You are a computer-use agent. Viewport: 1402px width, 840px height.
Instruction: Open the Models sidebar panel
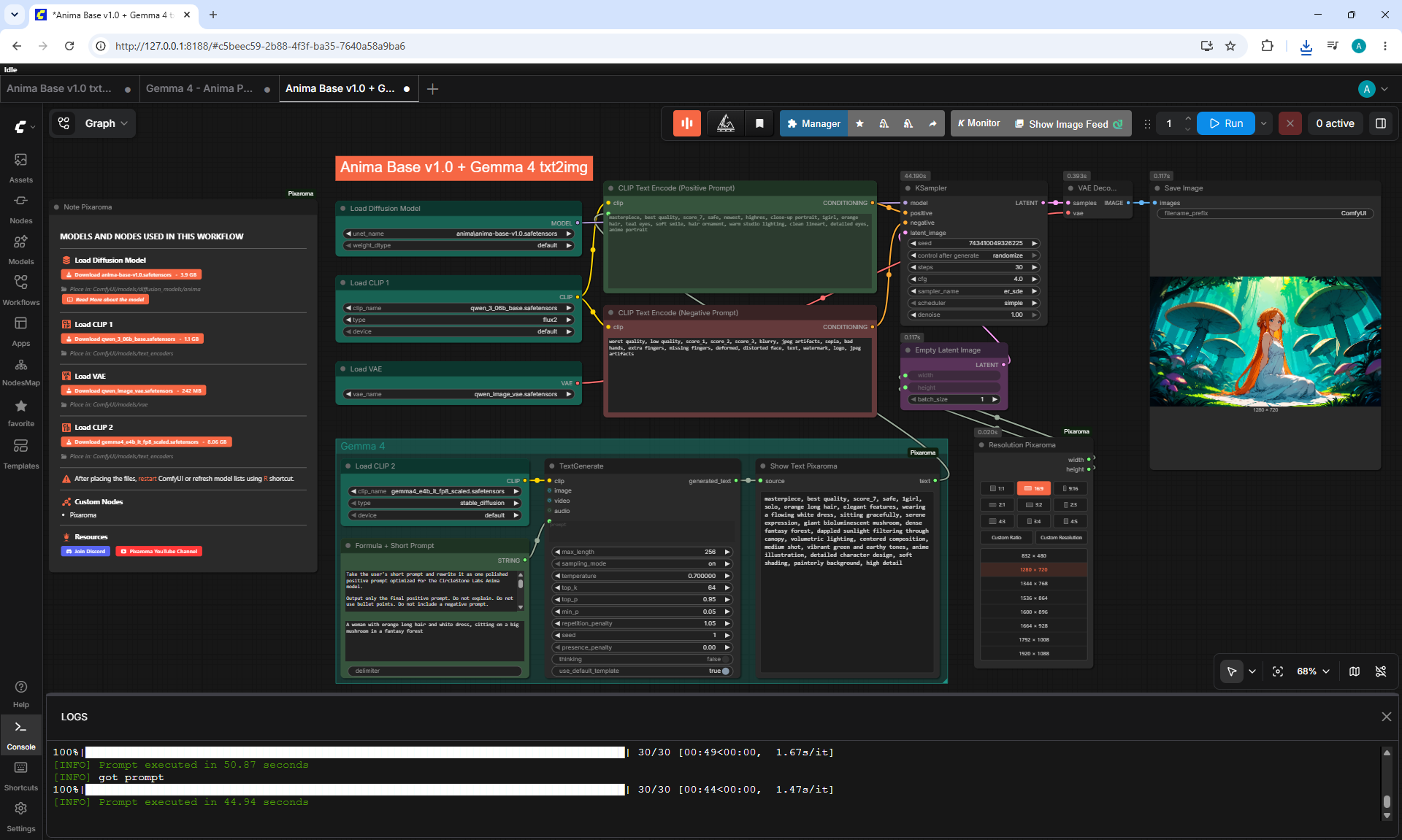(21, 249)
